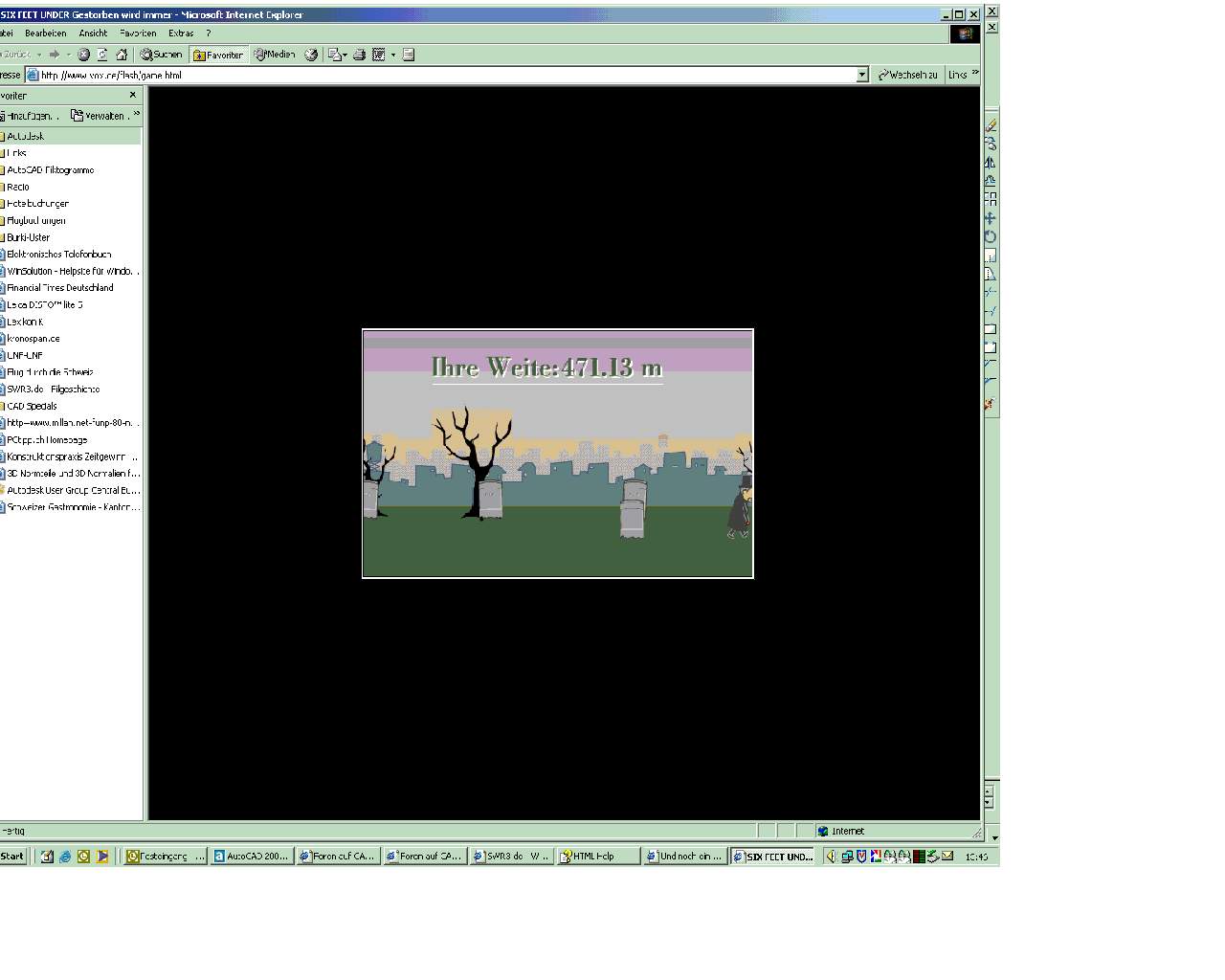Image resolution: width=1225 pixels, height=980 pixels.
Task: Click the first quick launch icon
Action: click(47, 857)
